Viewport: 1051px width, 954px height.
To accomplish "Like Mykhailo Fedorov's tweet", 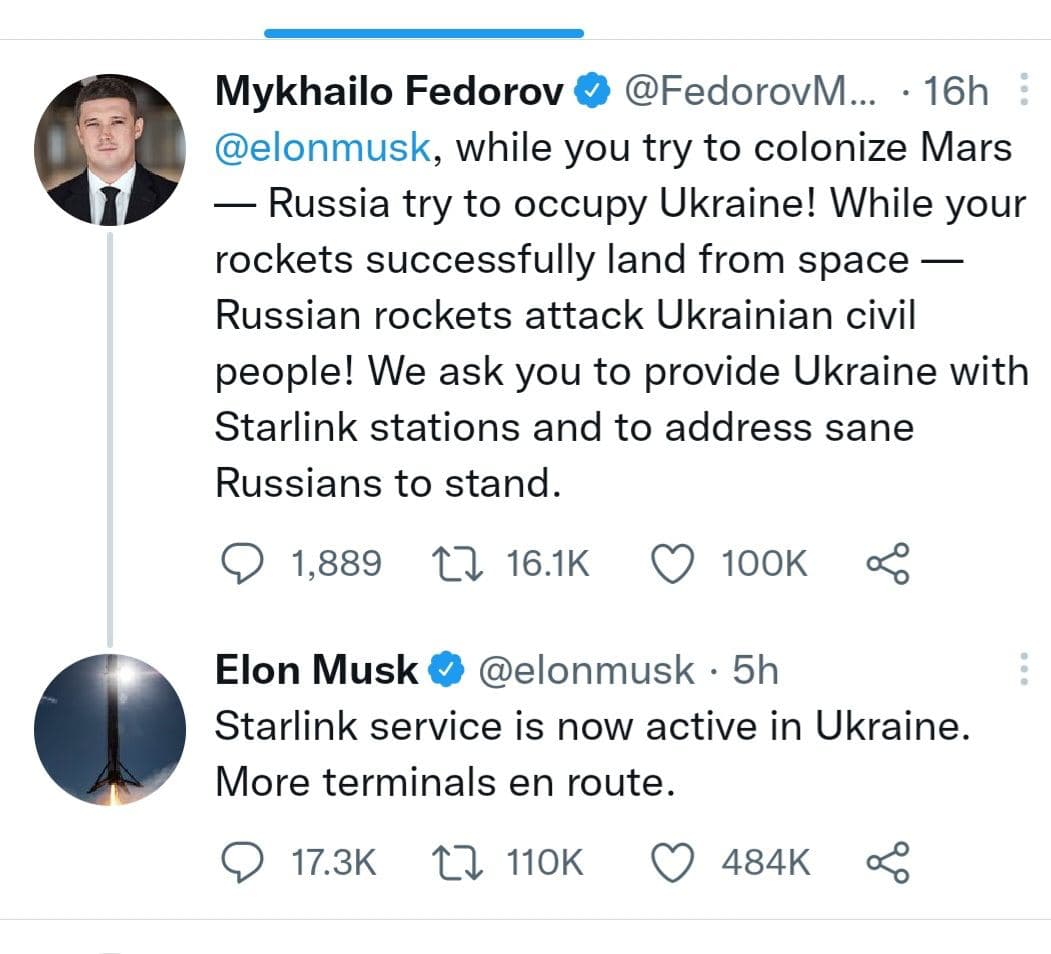I will (x=673, y=563).
